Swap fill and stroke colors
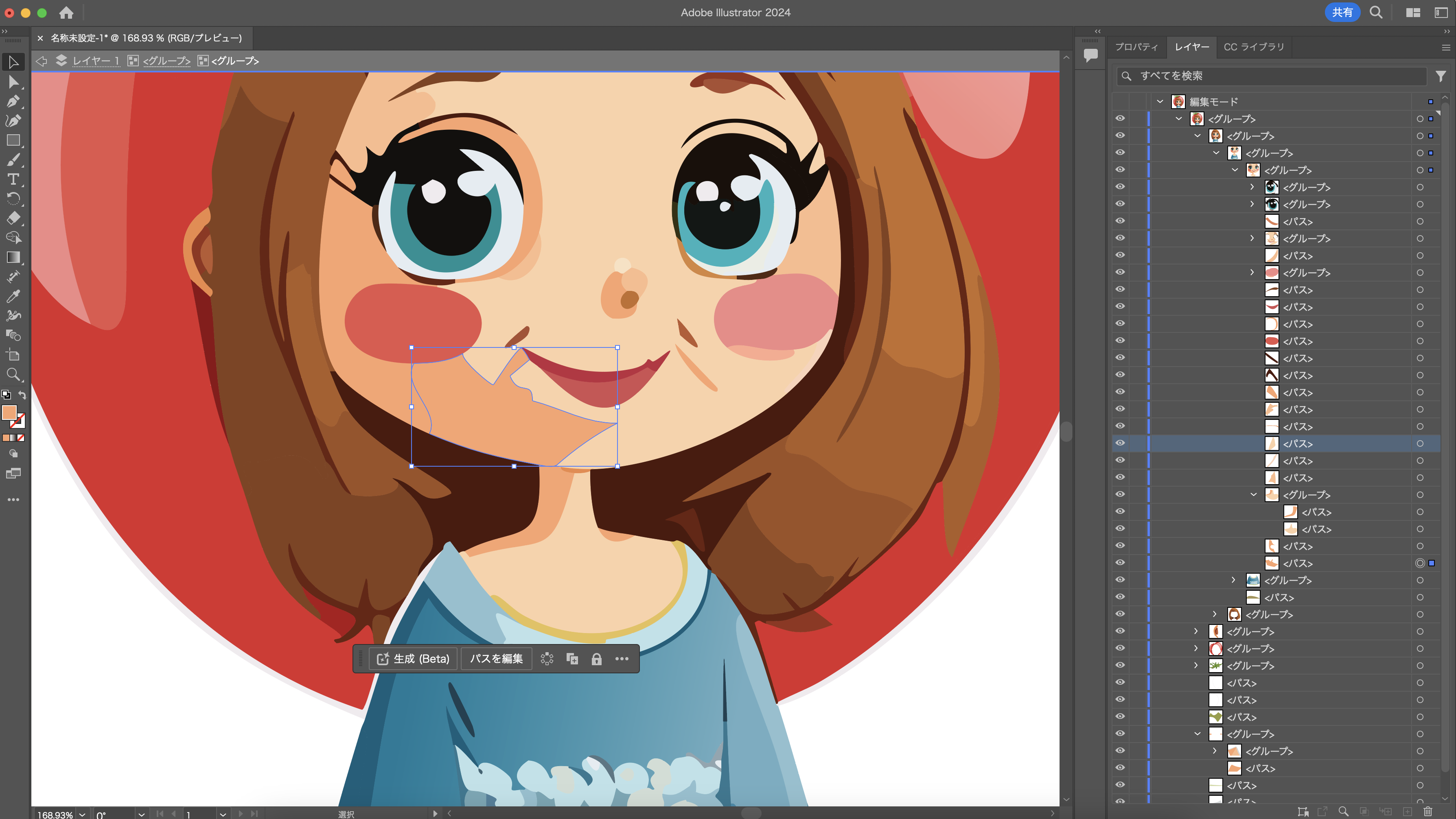1456x819 pixels. coord(22,395)
